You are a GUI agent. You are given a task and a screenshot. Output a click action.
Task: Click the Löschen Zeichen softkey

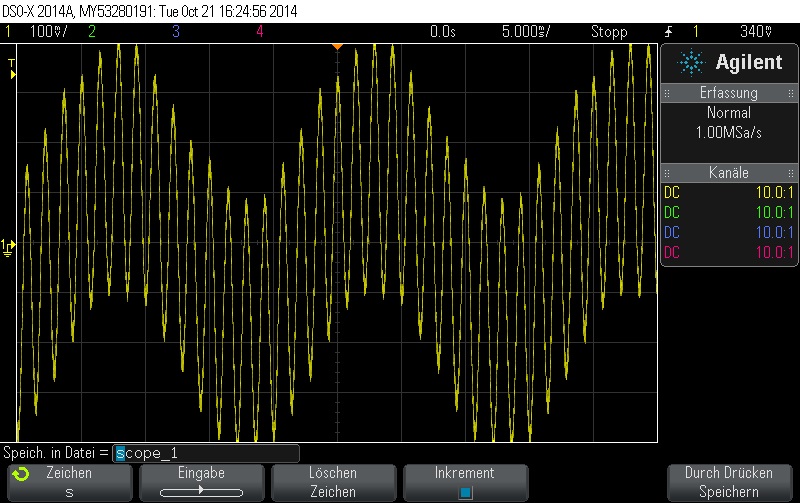pyautogui.click(x=333, y=483)
